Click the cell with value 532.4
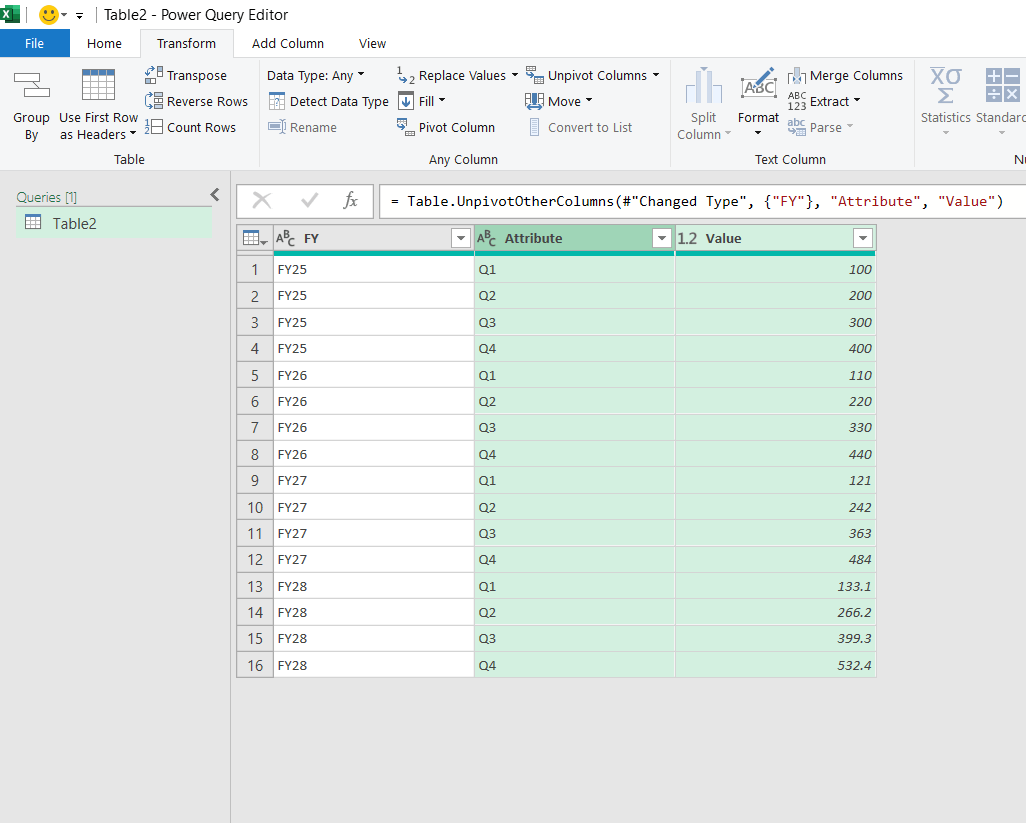This screenshot has width=1026, height=823. [775, 665]
